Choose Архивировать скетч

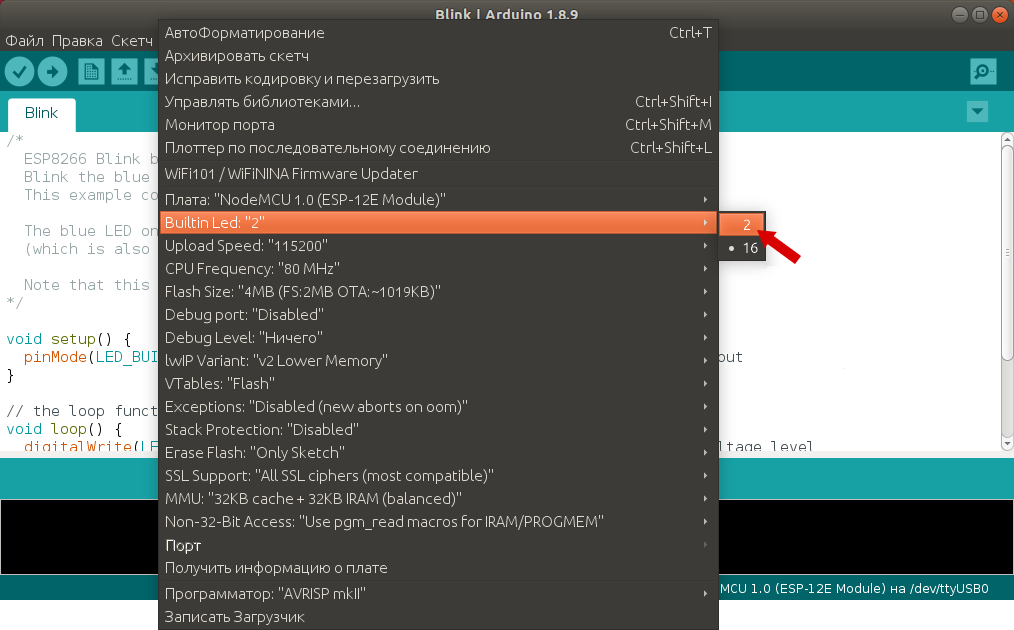point(438,56)
